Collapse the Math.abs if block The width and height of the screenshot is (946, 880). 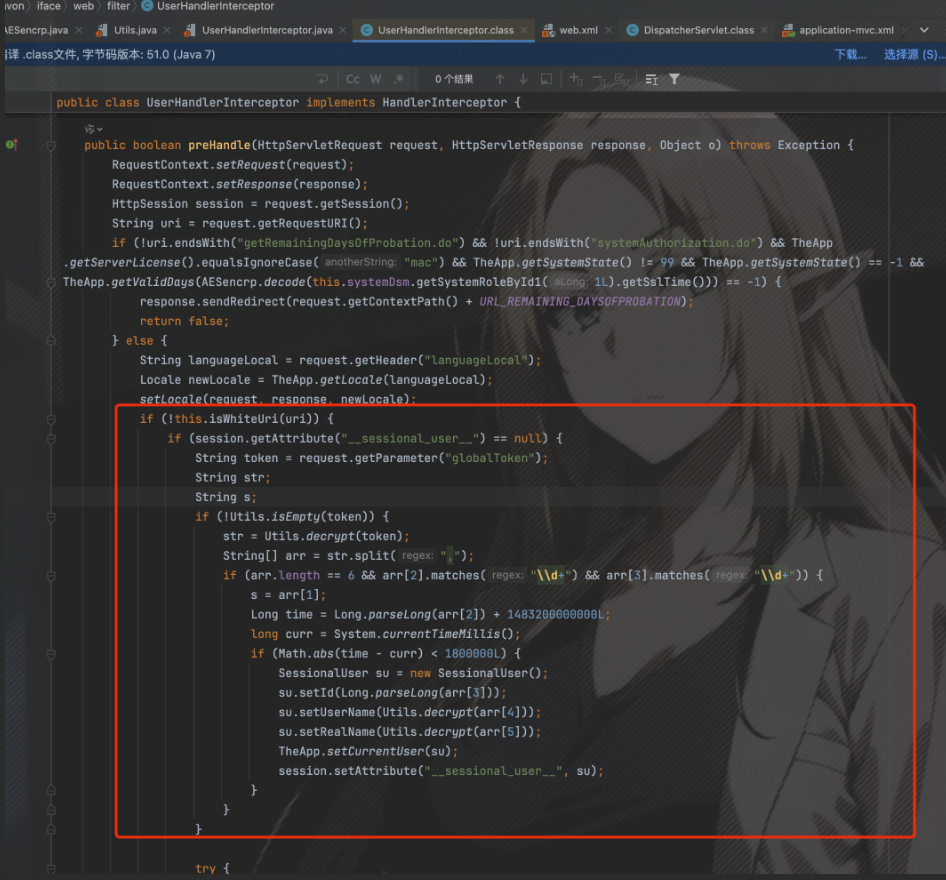coord(51,654)
